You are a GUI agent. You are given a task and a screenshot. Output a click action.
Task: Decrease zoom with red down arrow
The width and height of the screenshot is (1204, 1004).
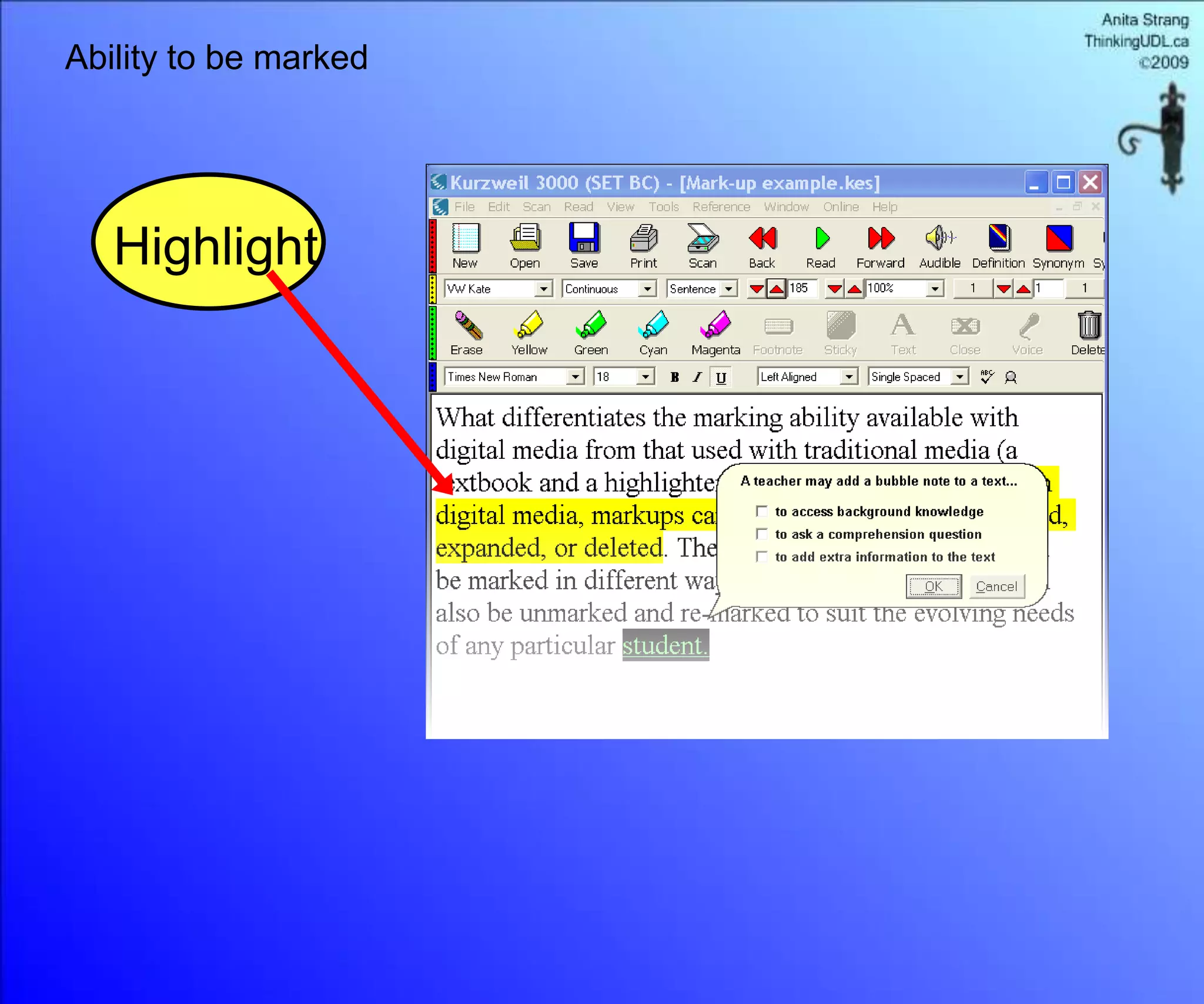[x=835, y=289]
